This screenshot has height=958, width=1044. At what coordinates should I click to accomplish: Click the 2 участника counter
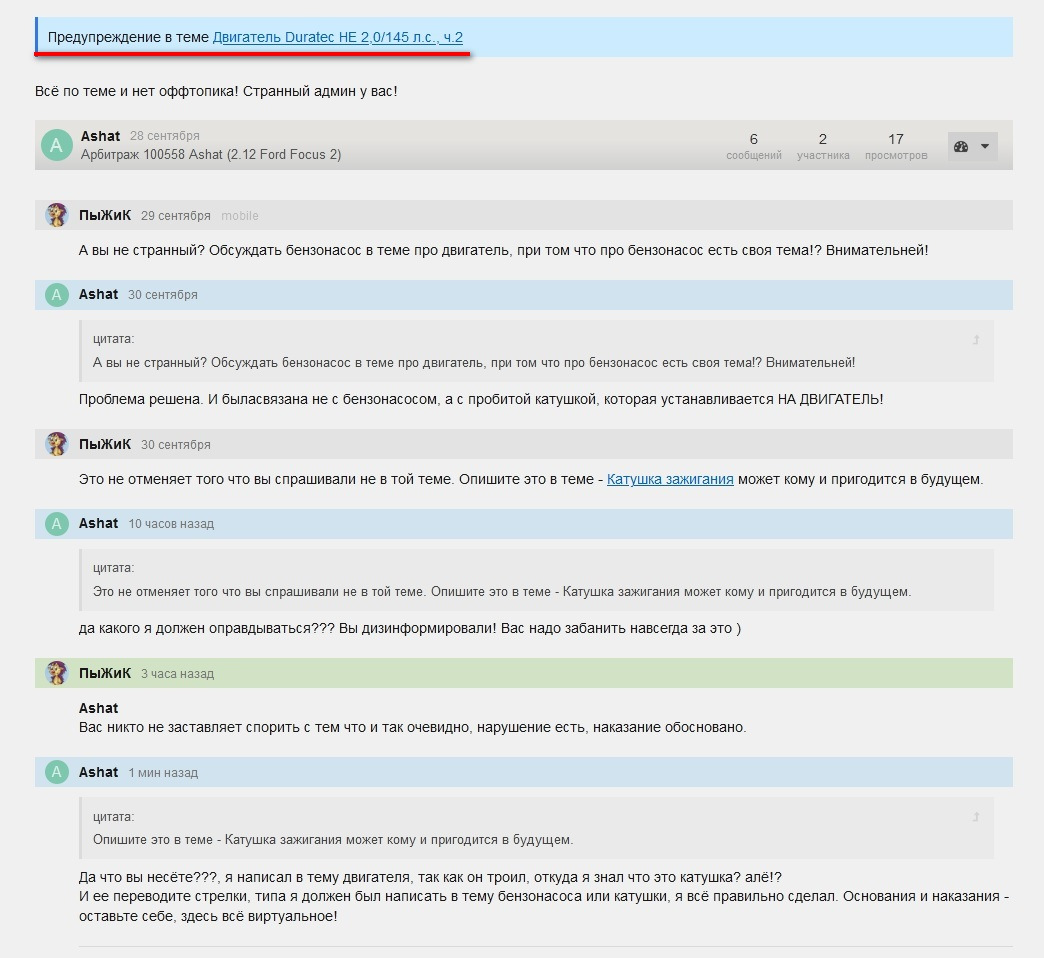click(823, 146)
